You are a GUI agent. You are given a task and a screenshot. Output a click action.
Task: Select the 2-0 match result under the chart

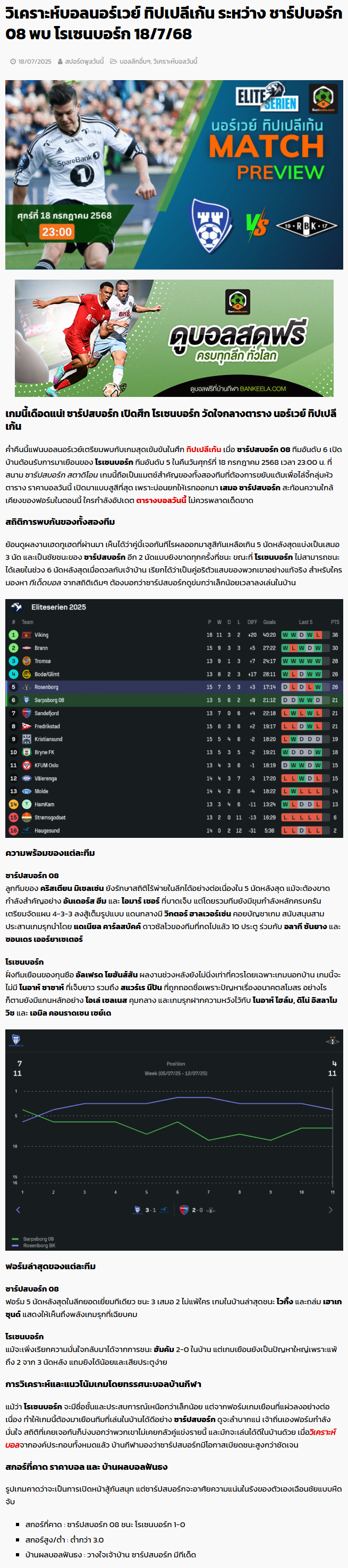tap(198, 1209)
